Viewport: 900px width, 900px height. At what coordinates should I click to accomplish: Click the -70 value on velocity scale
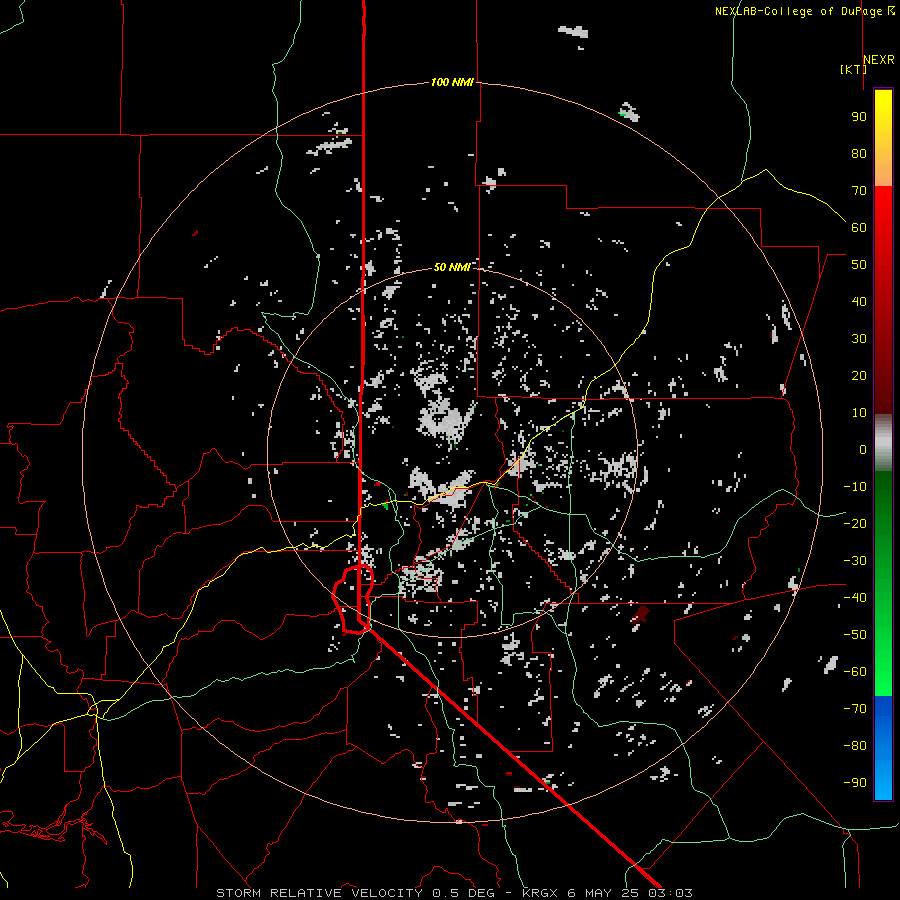point(855,708)
